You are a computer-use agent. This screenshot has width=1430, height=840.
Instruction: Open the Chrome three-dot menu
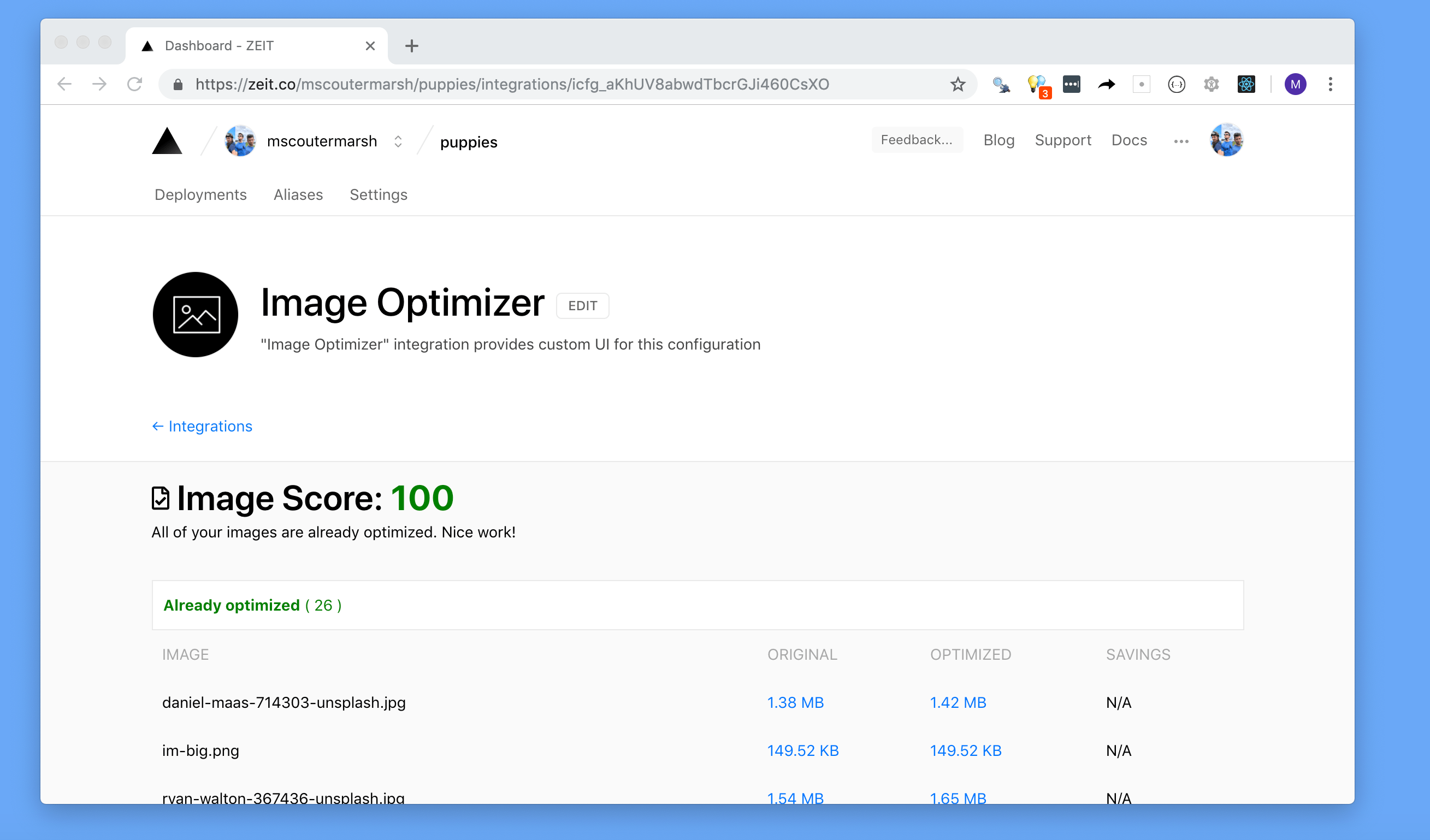[1330, 85]
